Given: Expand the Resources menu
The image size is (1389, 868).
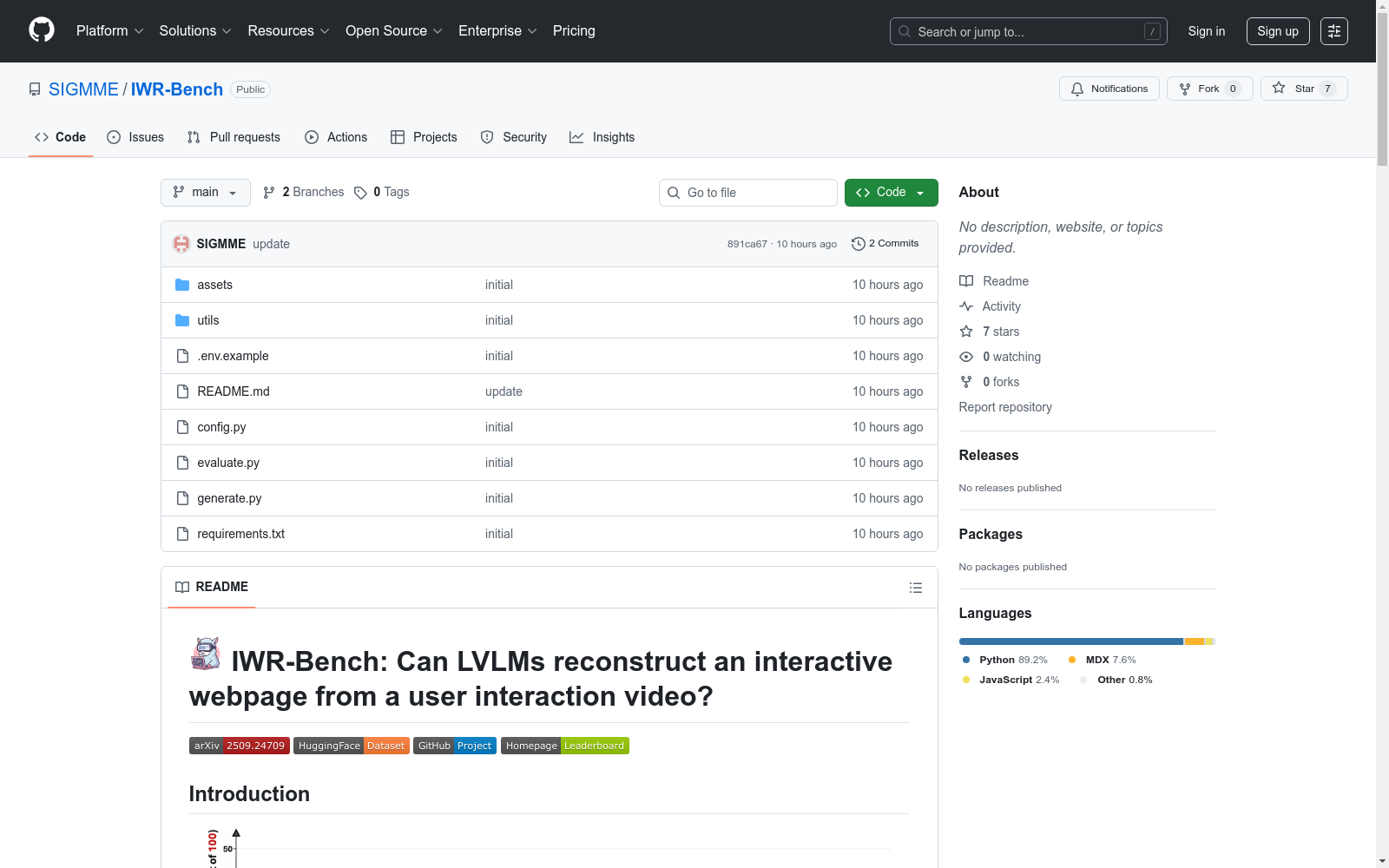Looking at the screenshot, I should [x=288, y=31].
